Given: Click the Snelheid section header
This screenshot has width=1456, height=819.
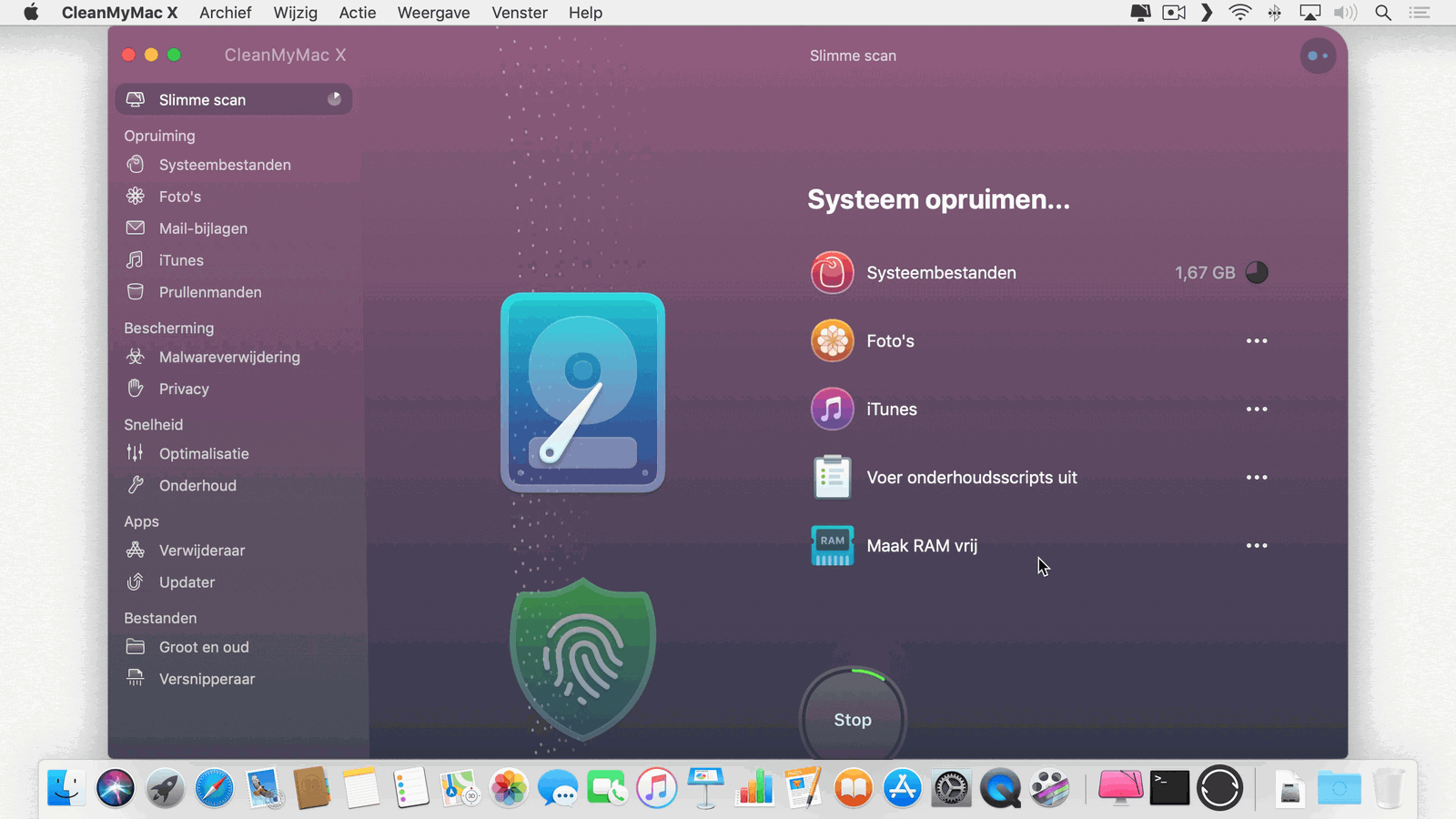Looking at the screenshot, I should (x=154, y=424).
